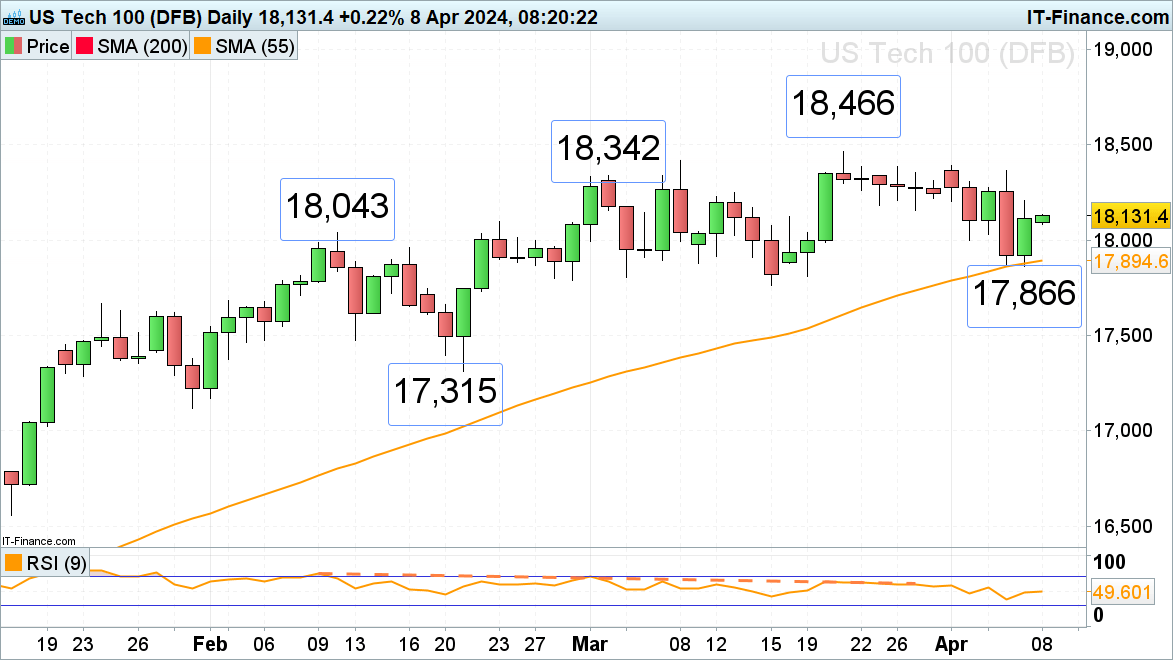This screenshot has width=1173, height=660.
Task: Click the current price tag 18,131.4
Action: tap(1130, 216)
